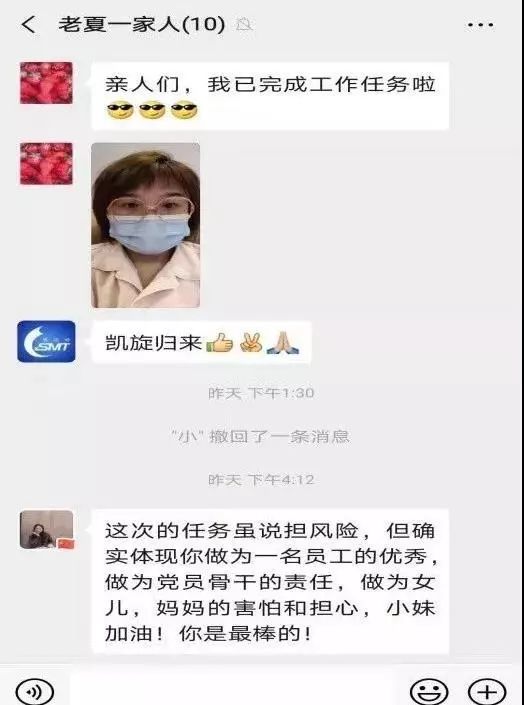Viewport: 524px width, 705px height.
Task: Select the 凯旋归来 message bubble
Action: [202, 343]
